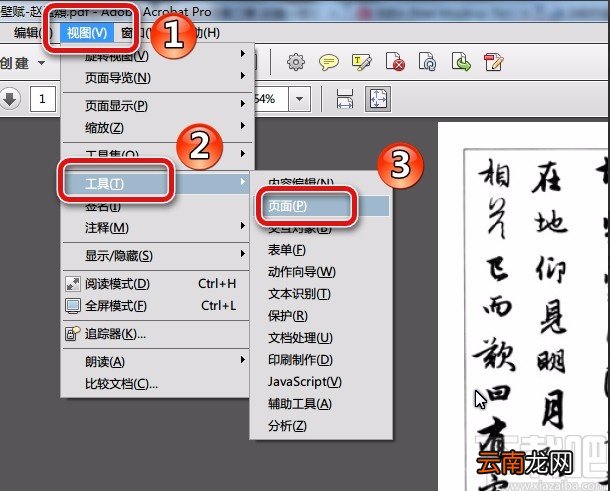Choose 比较文档(C)... compare documents

coord(156,384)
